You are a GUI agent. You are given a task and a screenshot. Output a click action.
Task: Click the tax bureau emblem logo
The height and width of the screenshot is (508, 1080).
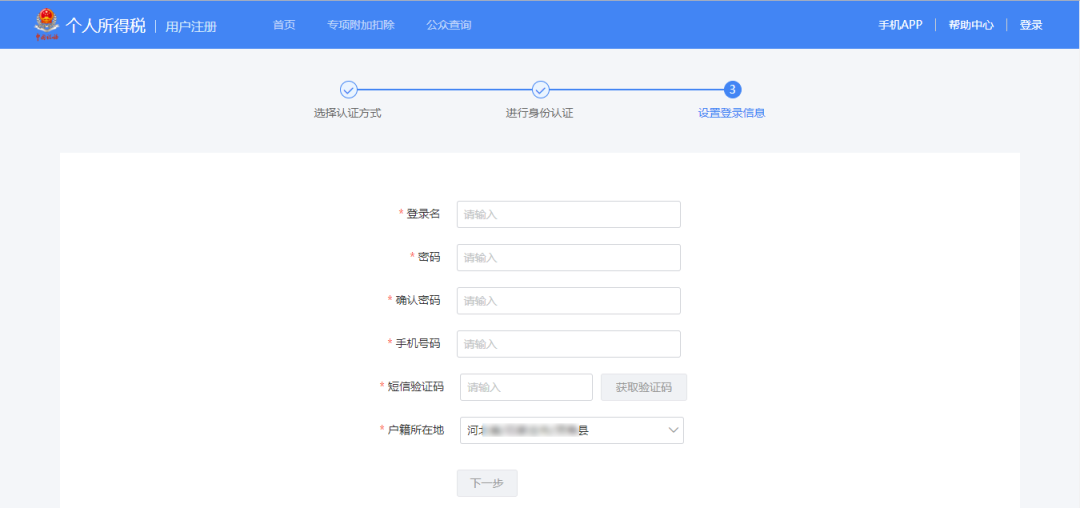[46, 24]
